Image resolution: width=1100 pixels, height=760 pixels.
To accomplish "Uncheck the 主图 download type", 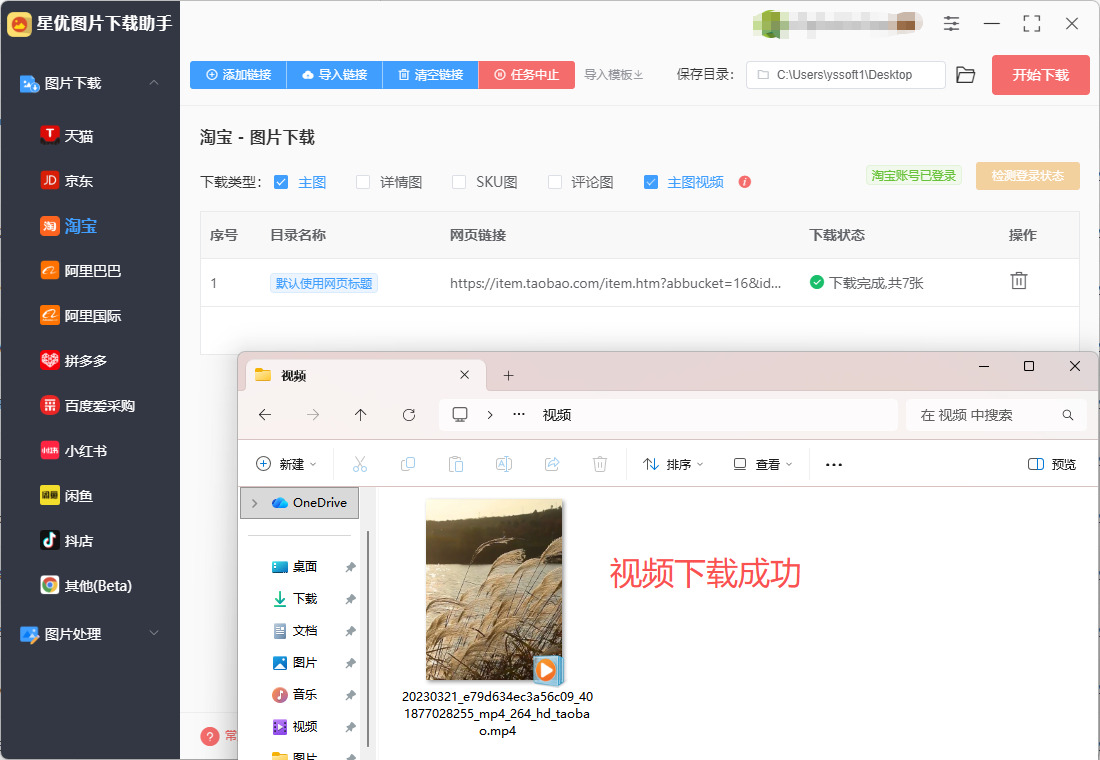I will 281,182.
